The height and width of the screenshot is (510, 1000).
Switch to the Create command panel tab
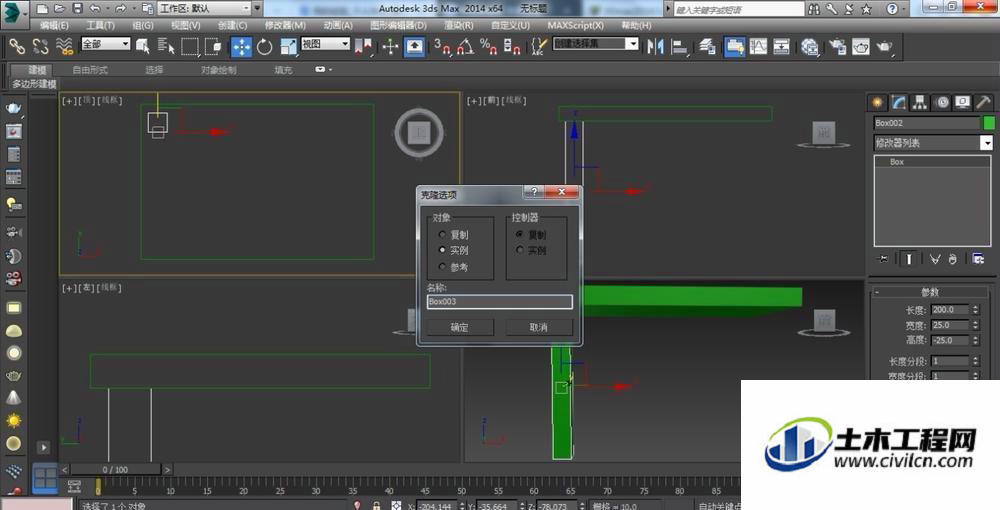[x=878, y=102]
